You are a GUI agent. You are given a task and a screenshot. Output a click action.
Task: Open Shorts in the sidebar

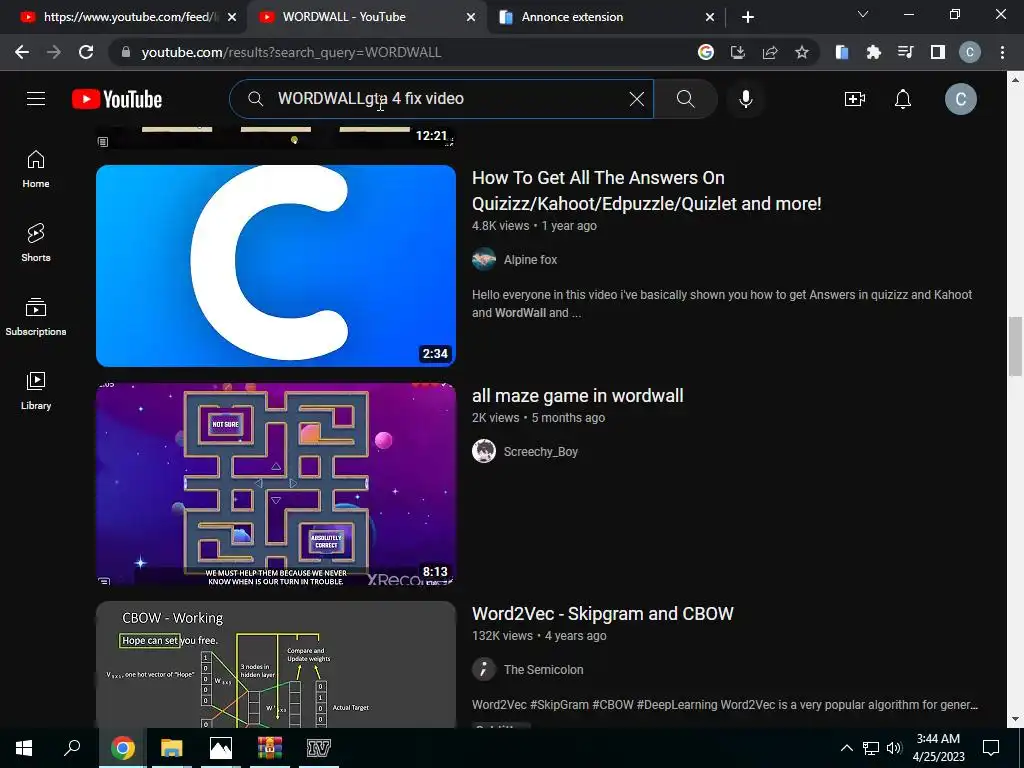36,243
